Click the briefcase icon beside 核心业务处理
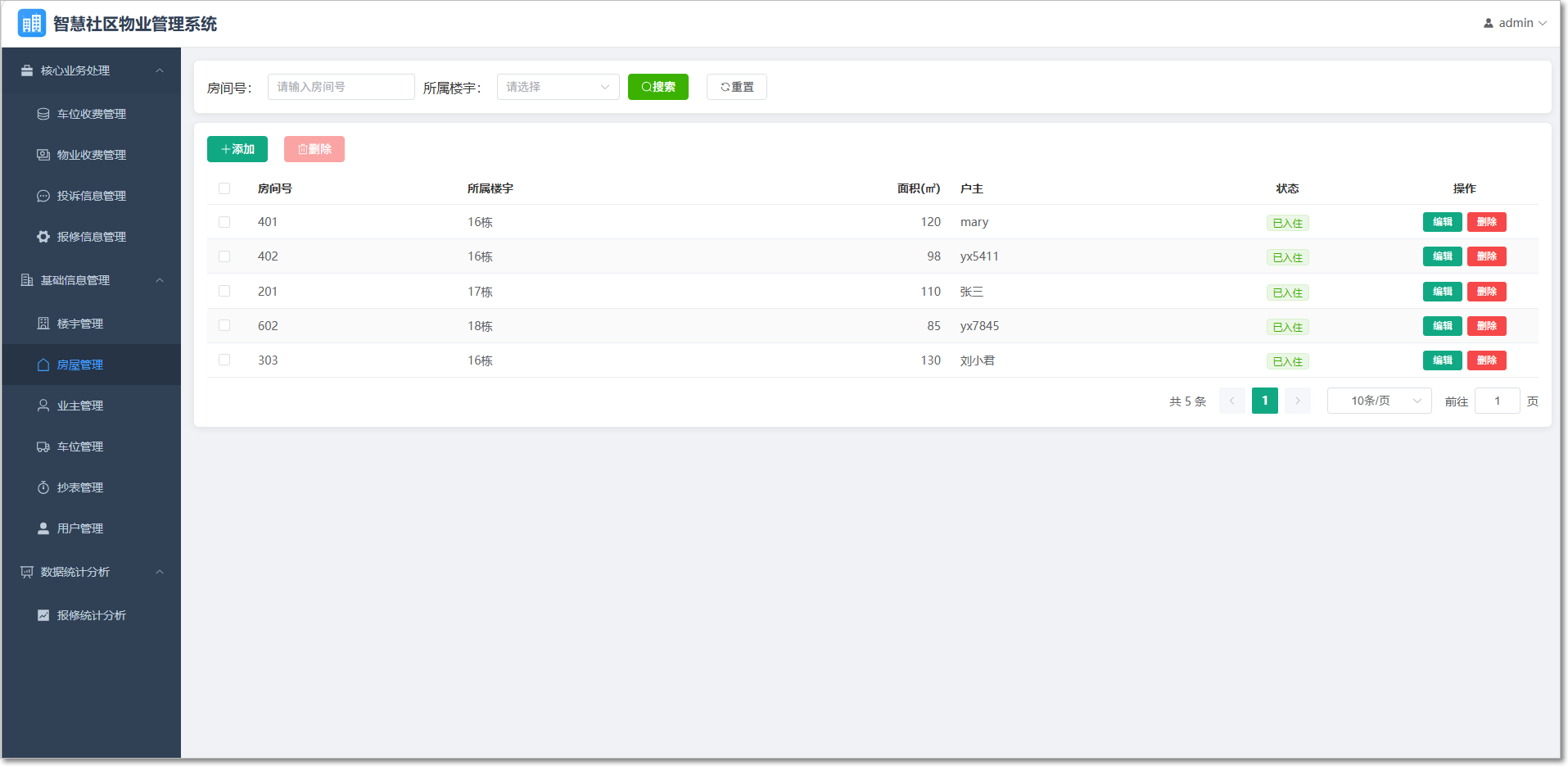Image resolution: width=1568 pixels, height=766 pixels. (x=27, y=70)
